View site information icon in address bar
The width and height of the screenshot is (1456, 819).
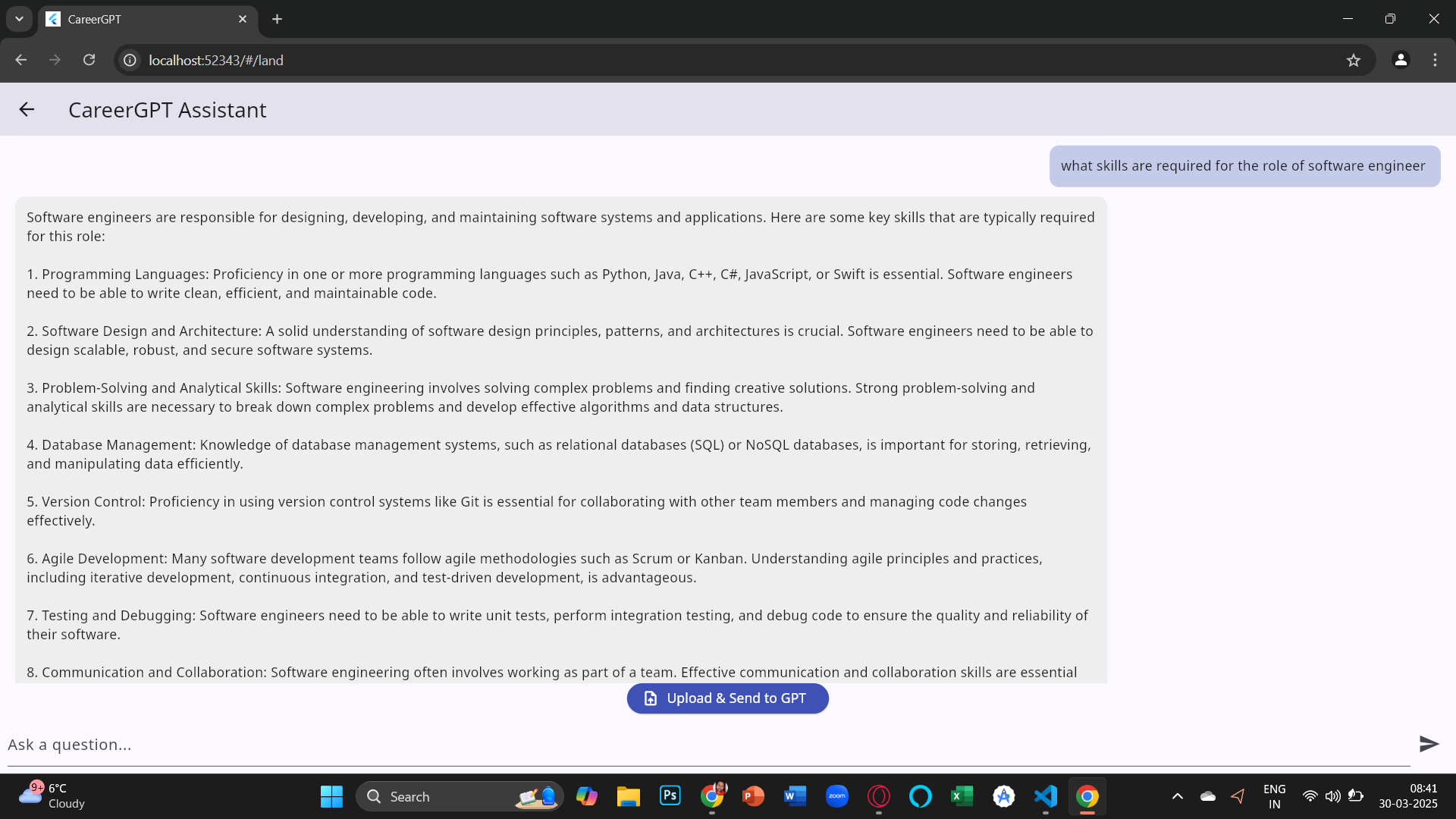[x=130, y=60]
